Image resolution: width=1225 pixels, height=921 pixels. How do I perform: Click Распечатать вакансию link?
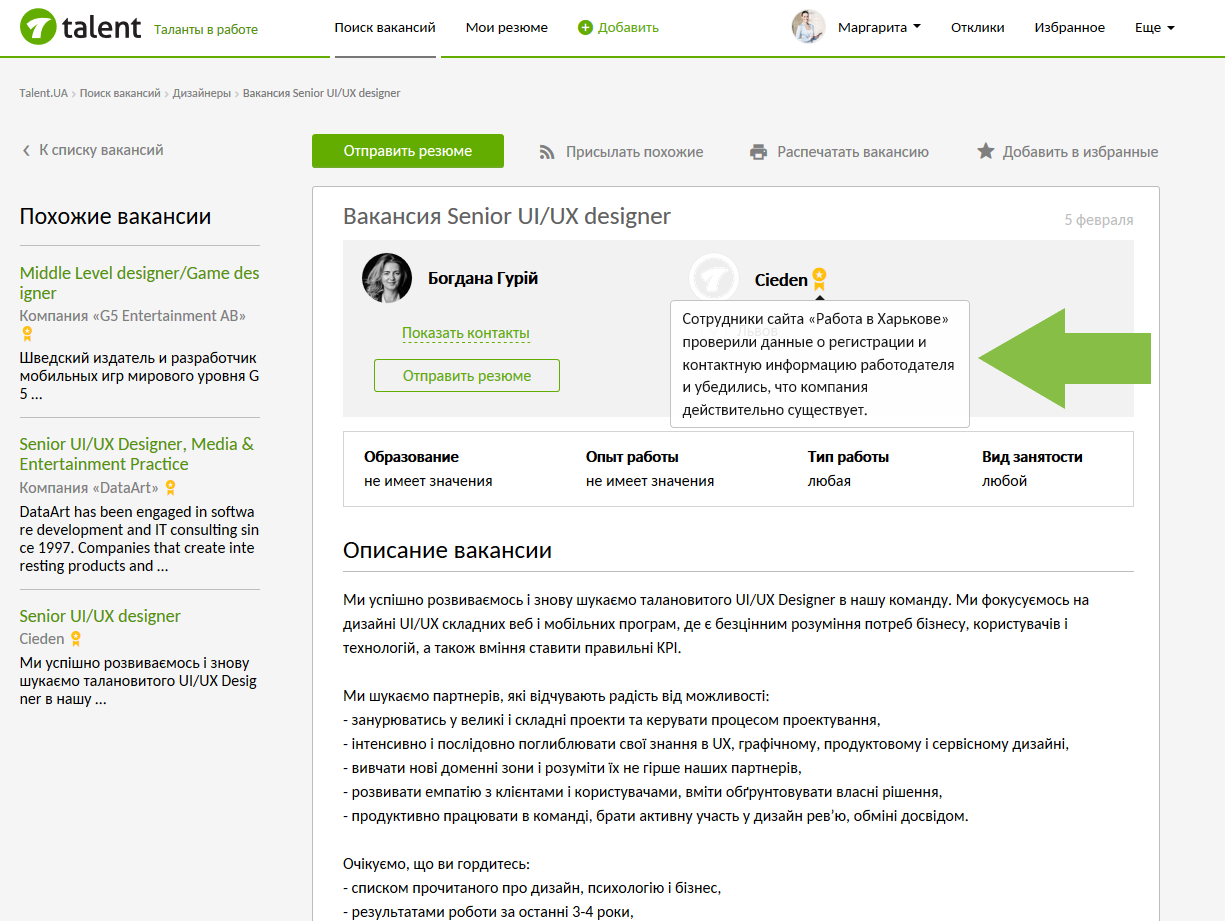853,152
